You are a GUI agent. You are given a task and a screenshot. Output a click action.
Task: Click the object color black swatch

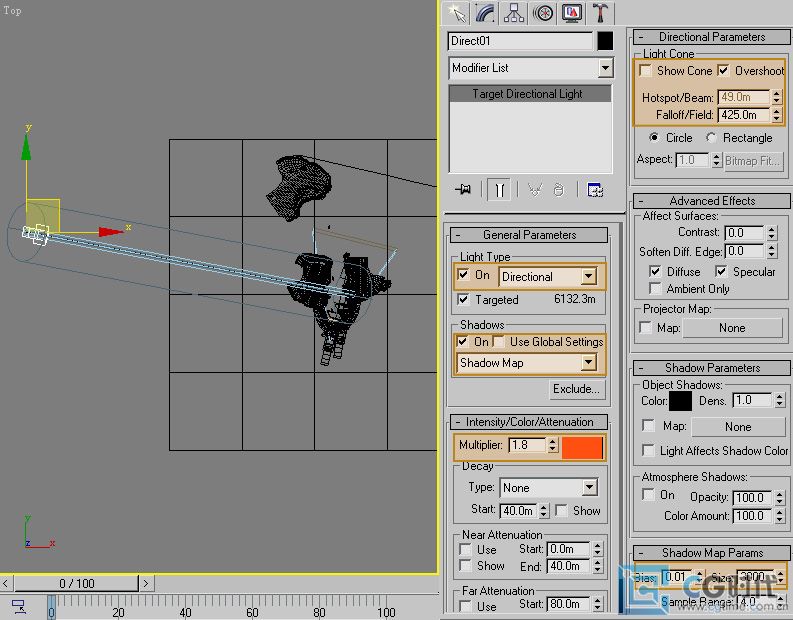point(605,41)
